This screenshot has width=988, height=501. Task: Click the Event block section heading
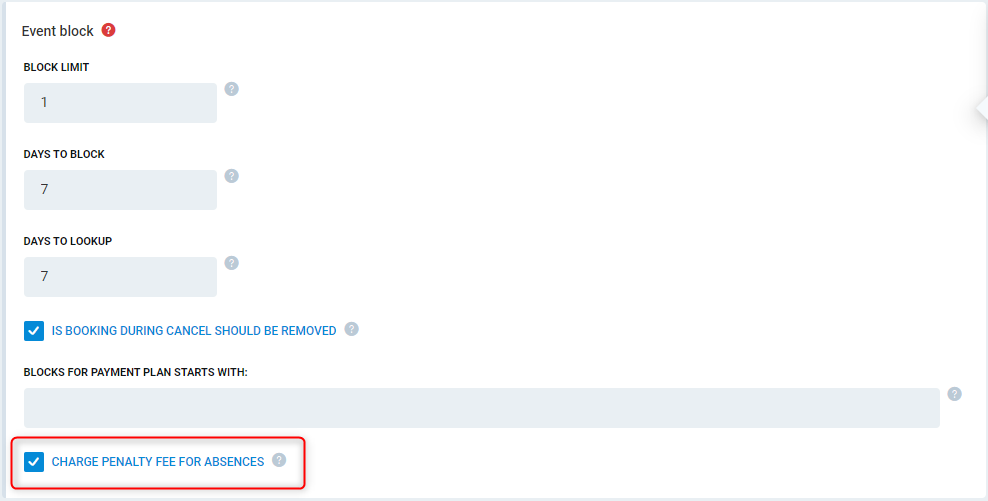point(57,31)
